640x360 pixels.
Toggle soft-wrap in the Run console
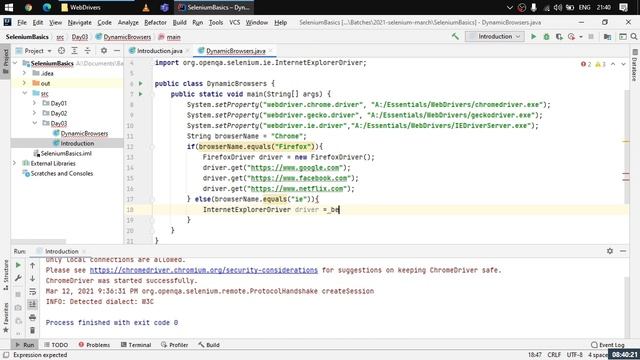point(32,291)
